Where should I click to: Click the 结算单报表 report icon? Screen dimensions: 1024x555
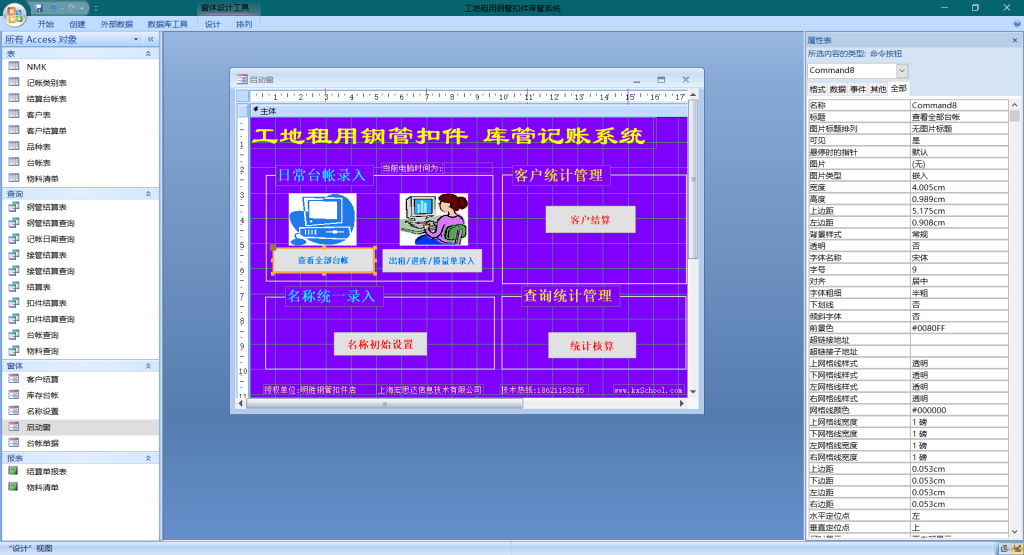click(x=14, y=471)
